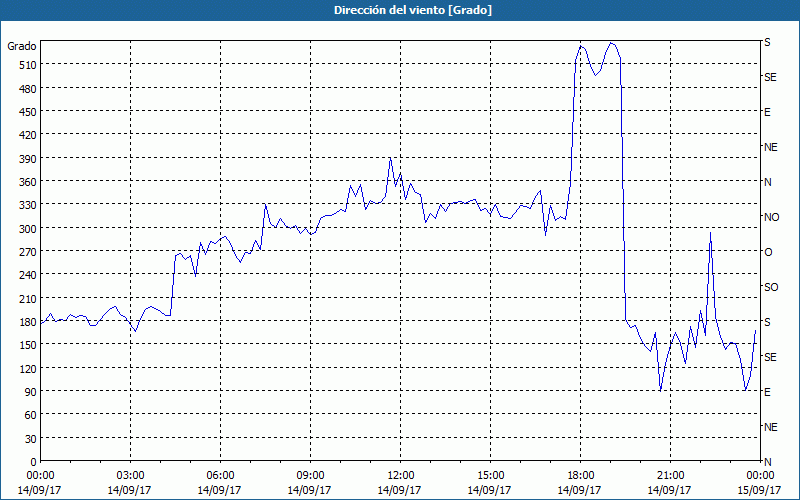Click the 15/09/17 date label
The width and height of the screenshot is (800, 500).
[760, 490]
